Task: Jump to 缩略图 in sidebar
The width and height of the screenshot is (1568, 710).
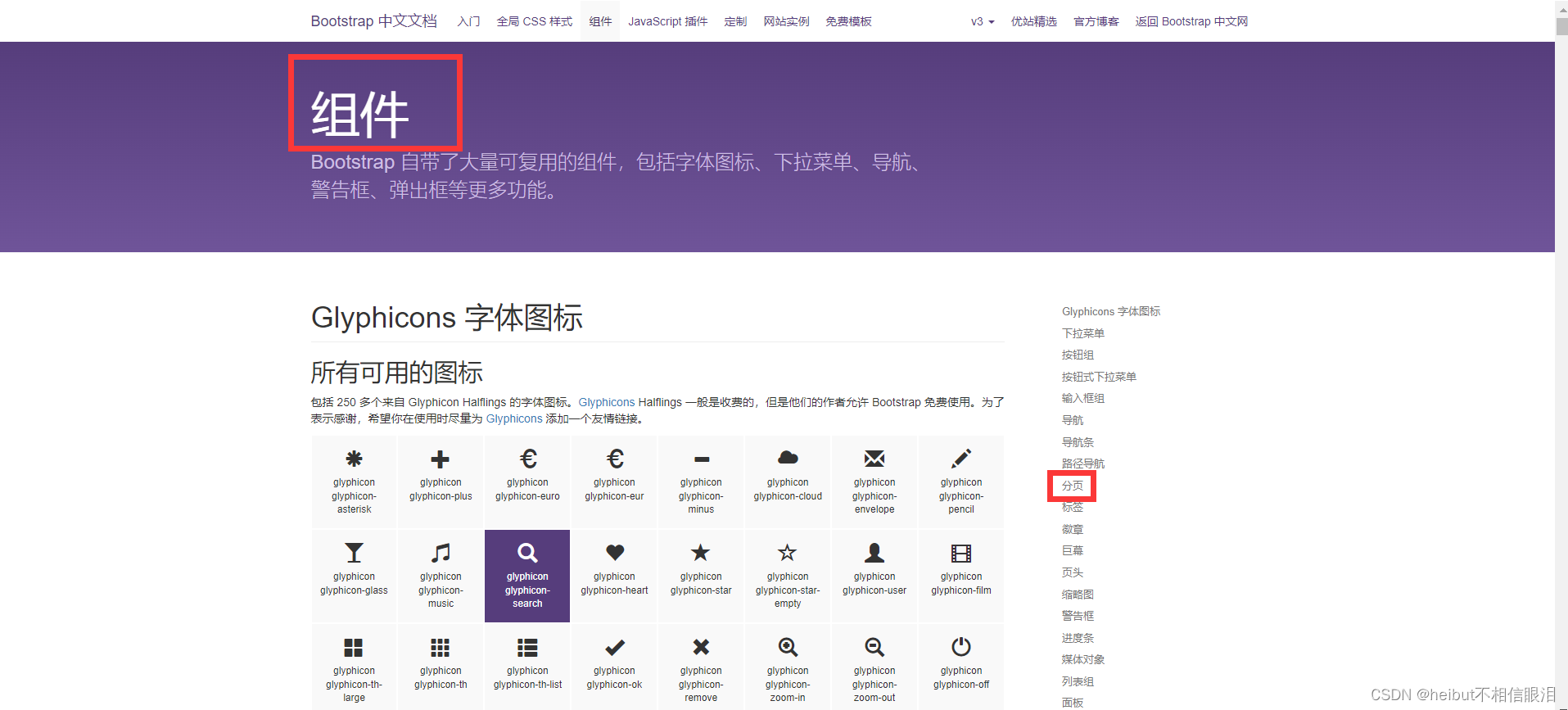Action: click(x=1078, y=595)
